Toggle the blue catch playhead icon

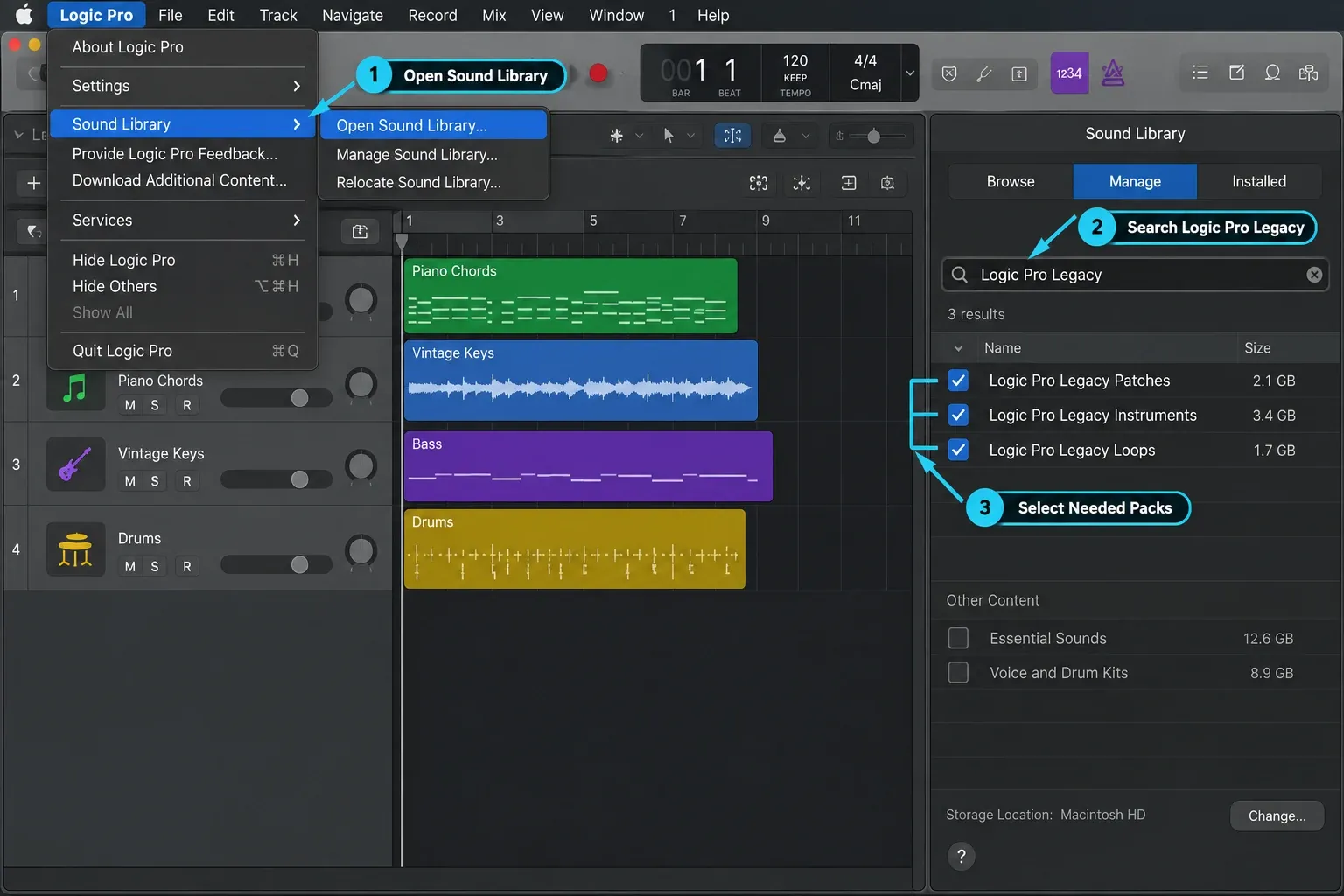pyautogui.click(x=732, y=136)
